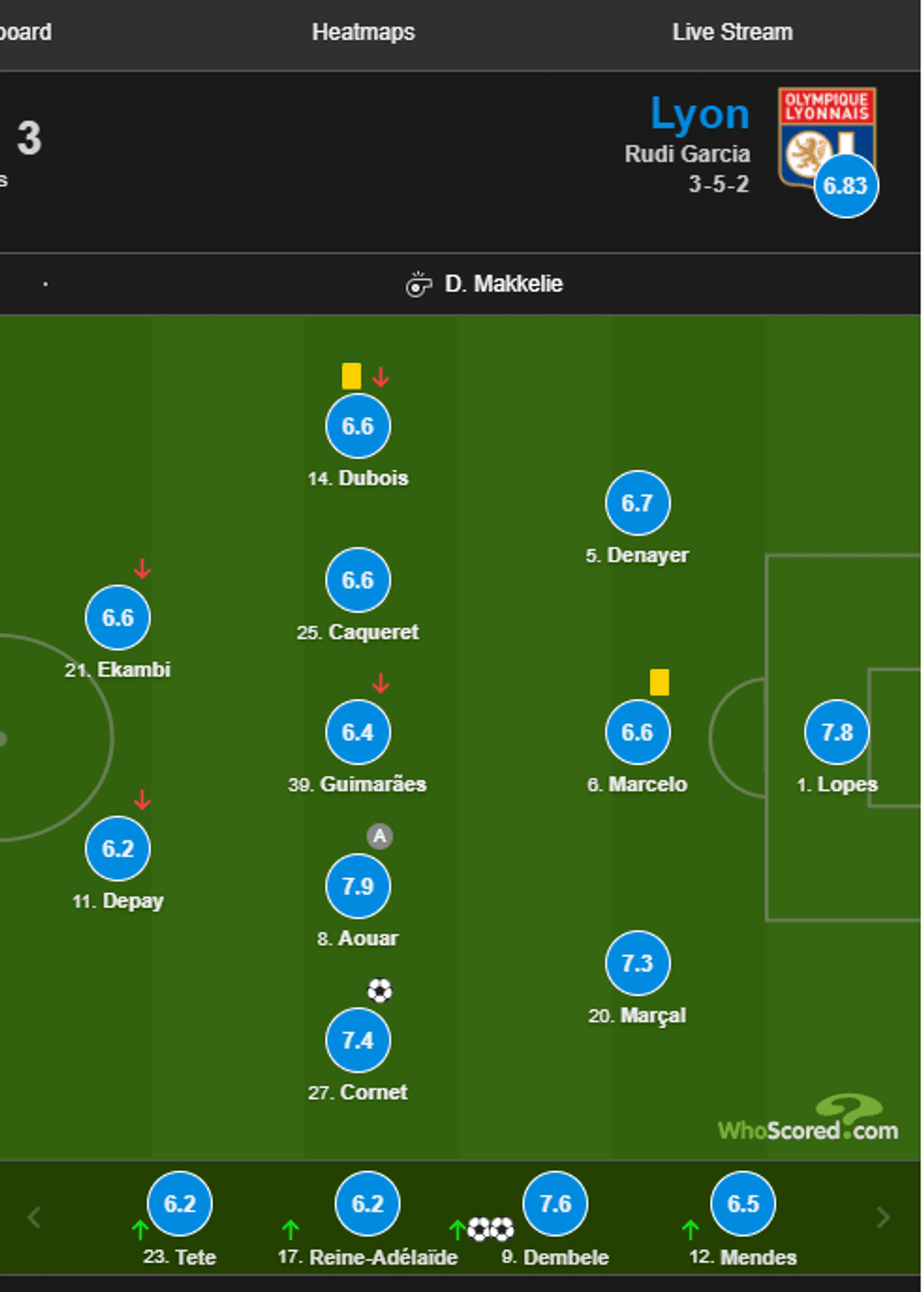The image size is (924, 1292).
Task: Click the two-goals icon beside Dembele
Action: [491, 1229]
